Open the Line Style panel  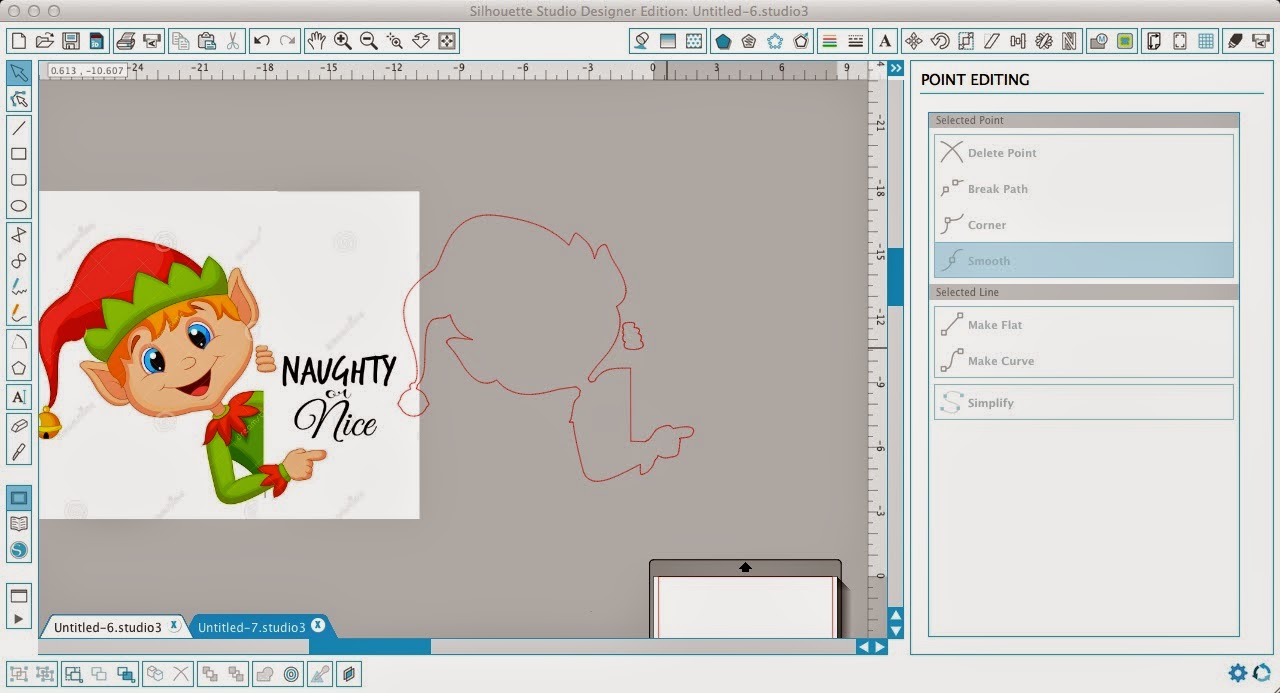(855, 41)
